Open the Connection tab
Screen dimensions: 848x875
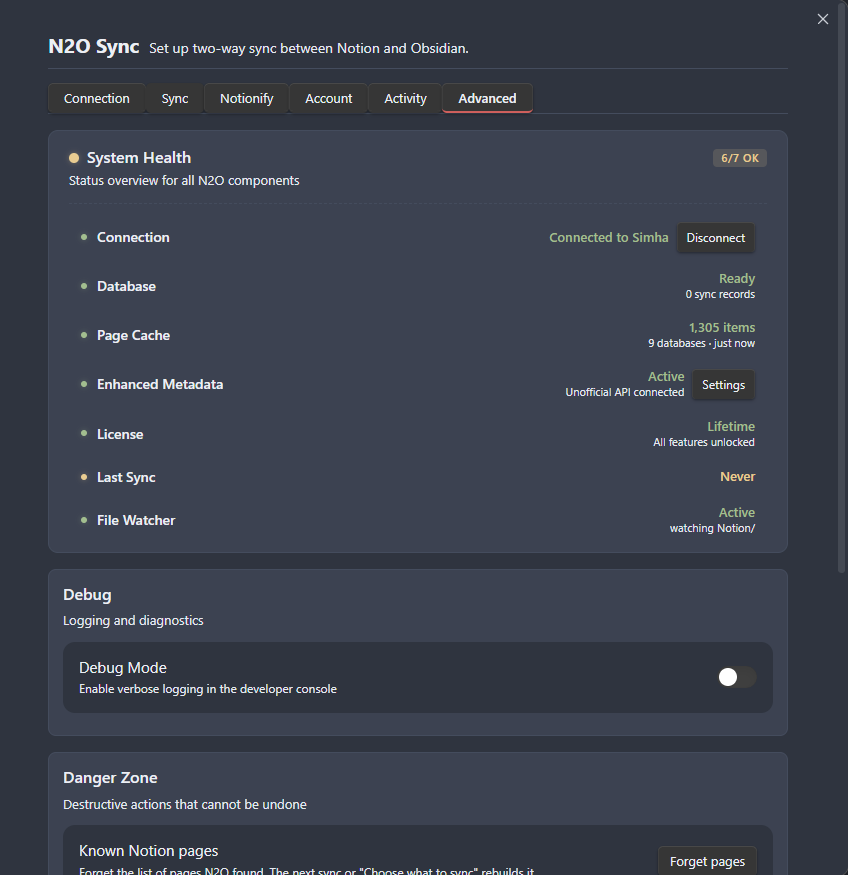click(97, 98)
